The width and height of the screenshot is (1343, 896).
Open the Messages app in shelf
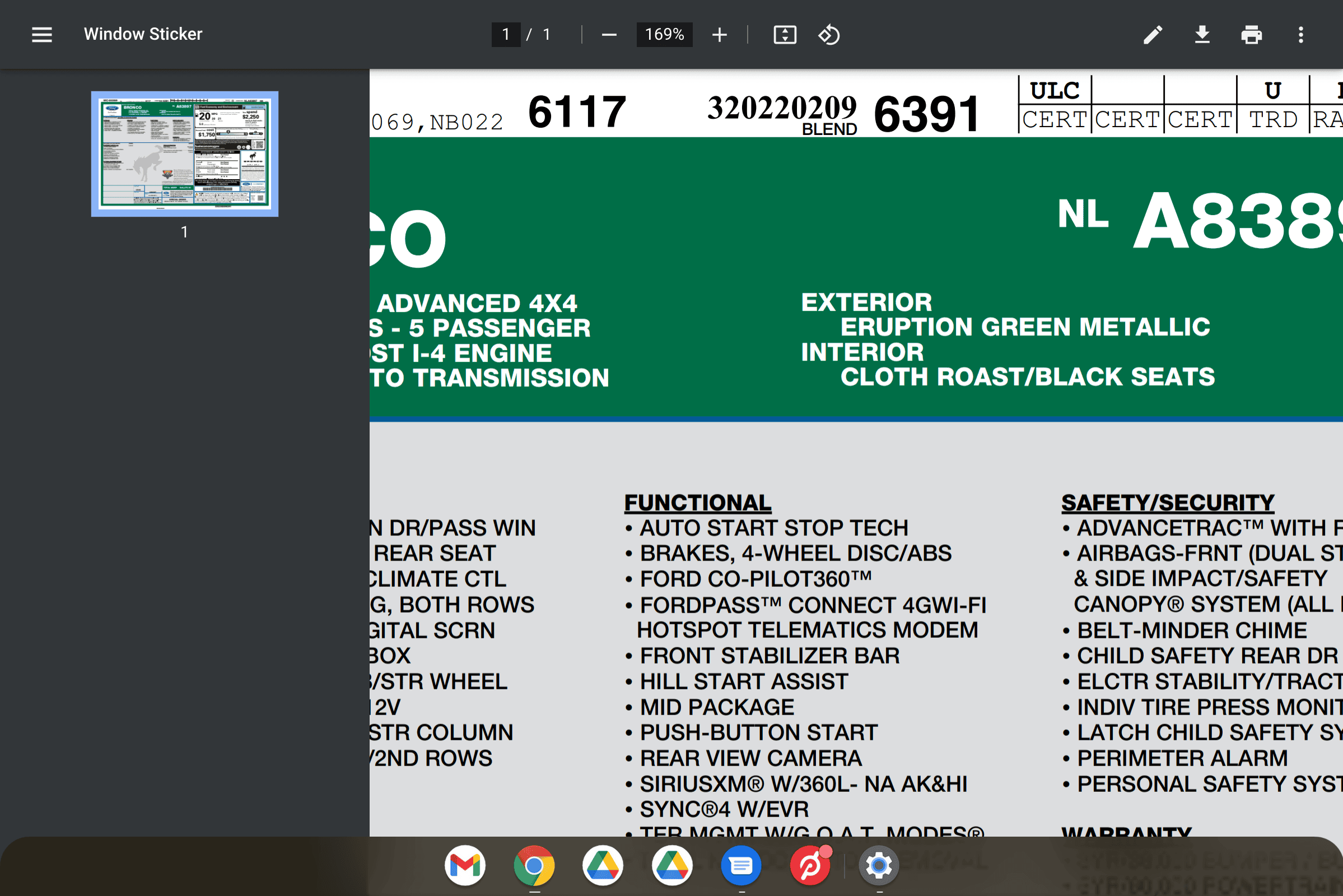click(741, 865)
